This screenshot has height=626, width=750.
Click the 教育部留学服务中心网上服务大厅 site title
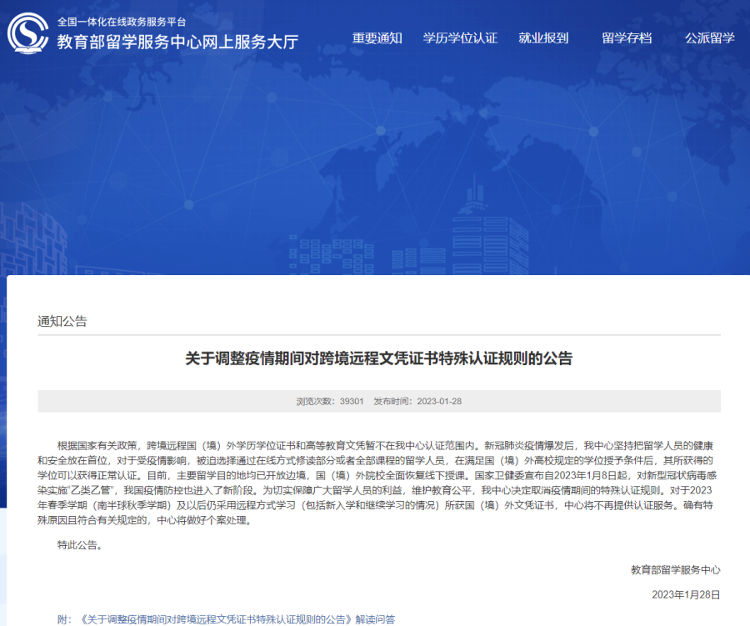(x=177, y=42)
